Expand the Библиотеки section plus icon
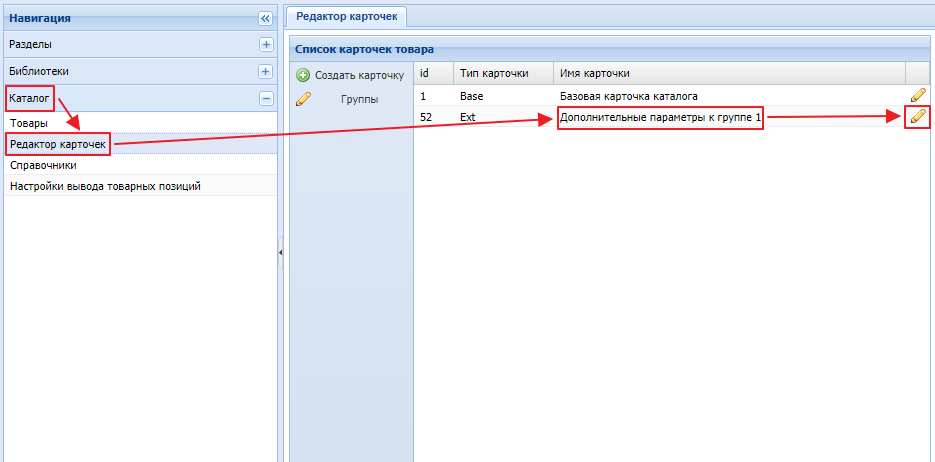 [265, 72]
